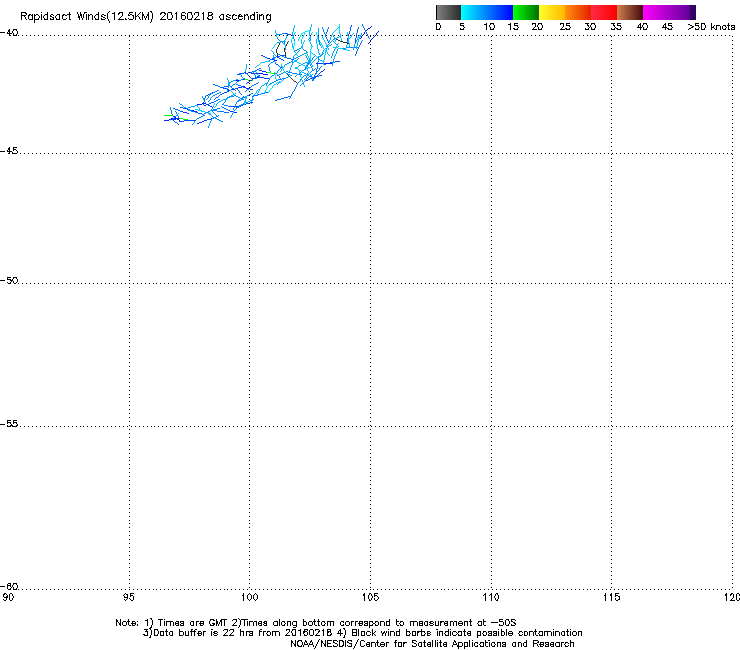The image size is (740, 650).
Task: Click the note line 'Data buffer is 22 hrs'
Action: tap(362, 633)
